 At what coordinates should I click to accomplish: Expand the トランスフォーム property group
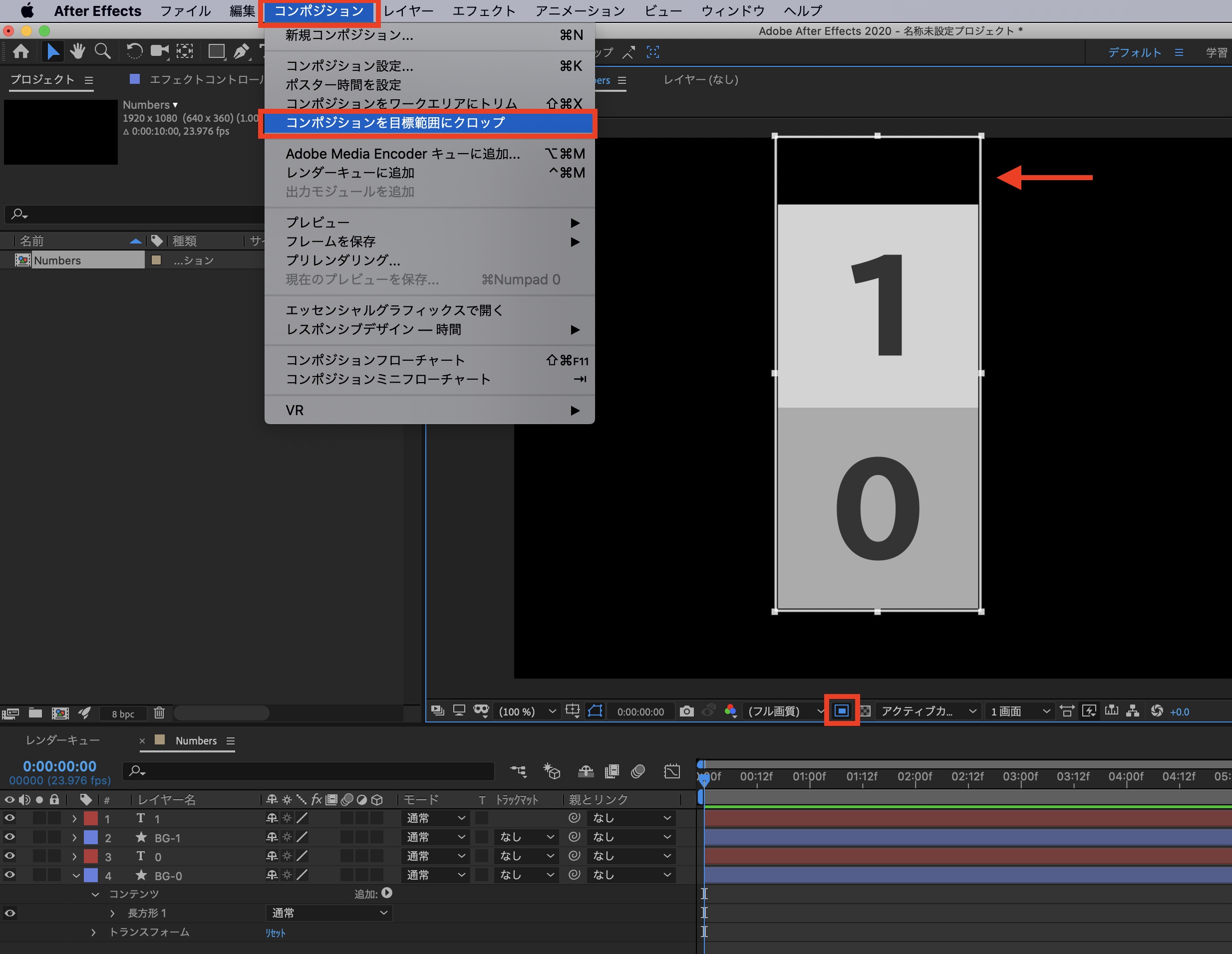tap(94, 933)
